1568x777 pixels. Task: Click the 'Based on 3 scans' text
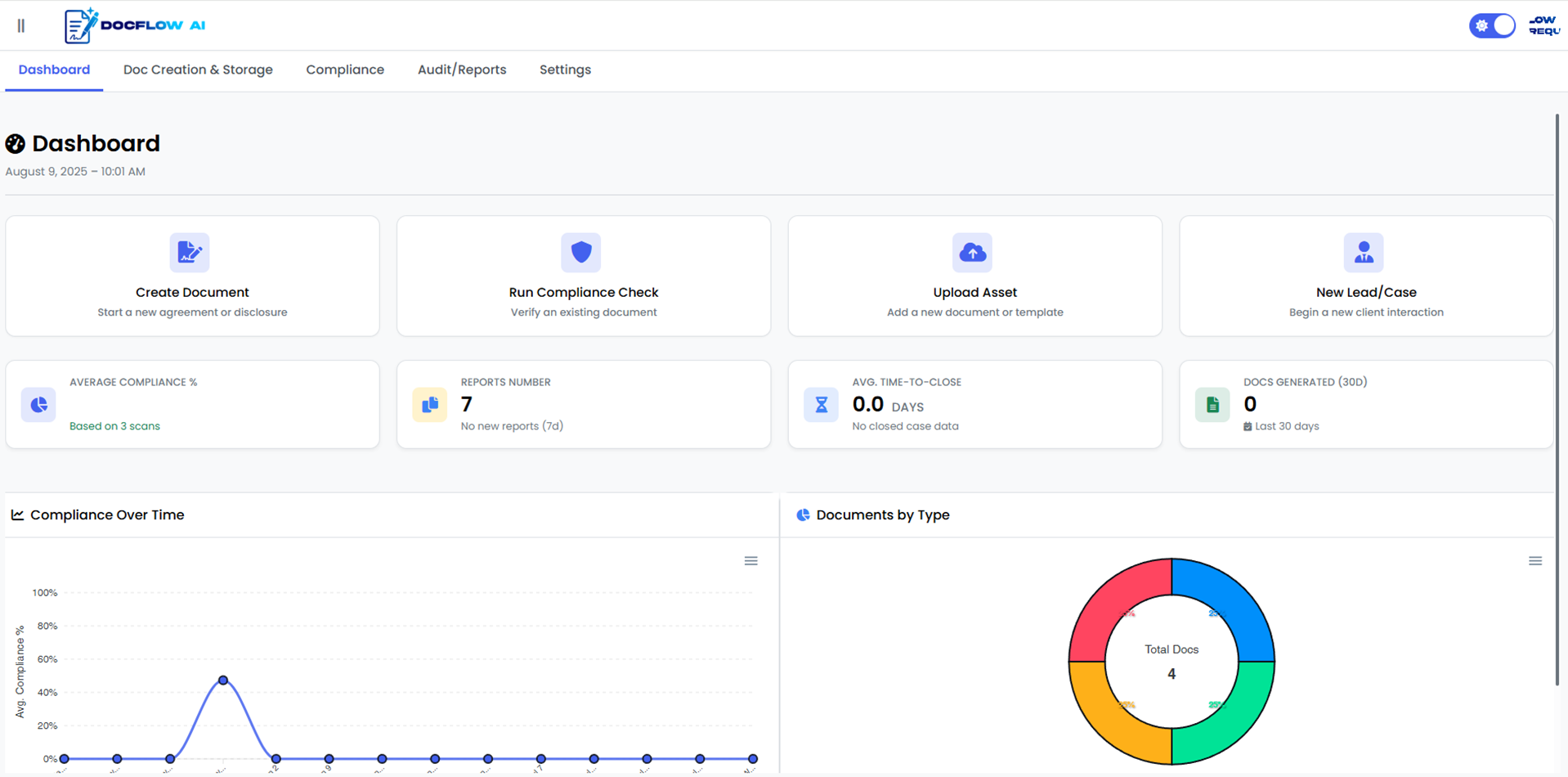pos(114,426)
